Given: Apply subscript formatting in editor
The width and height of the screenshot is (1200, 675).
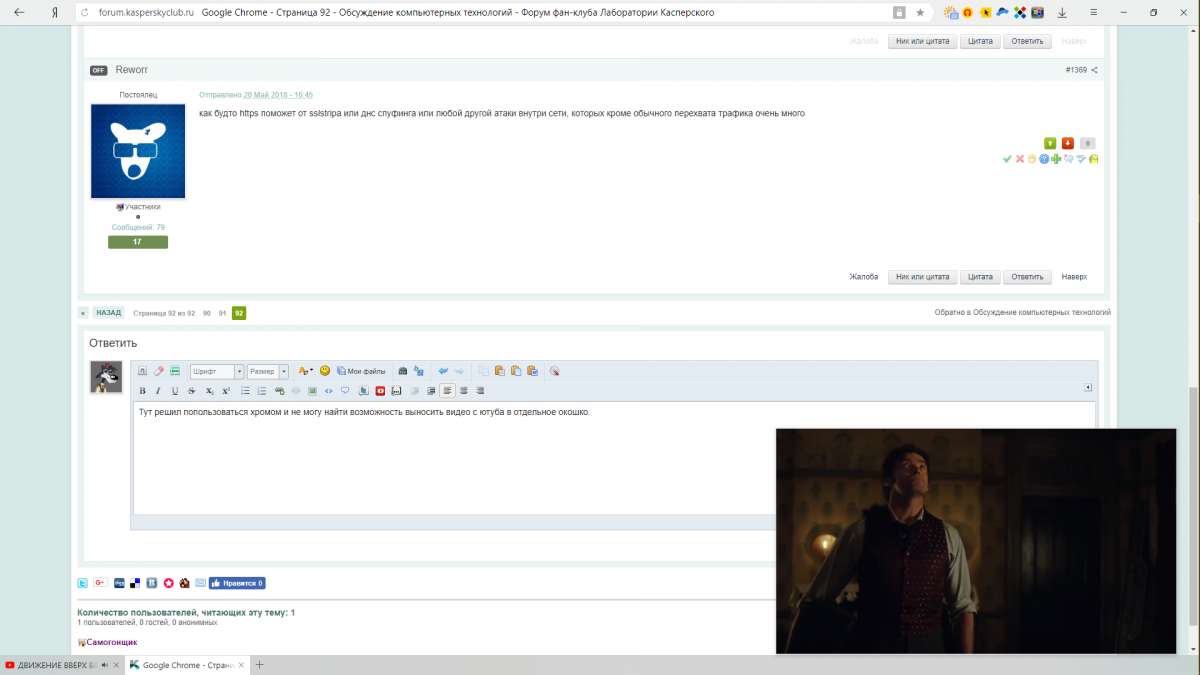Looking at the screenshot, I should [x=210, y=391].
